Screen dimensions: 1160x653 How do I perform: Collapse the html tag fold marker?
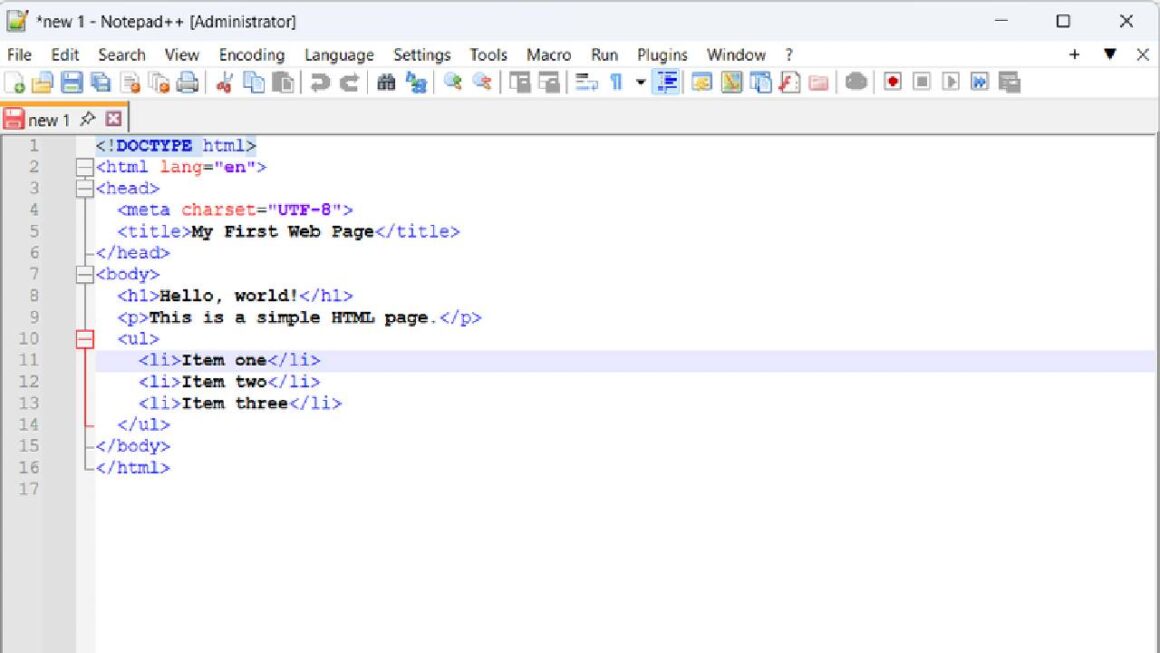(x=85, y=167)
